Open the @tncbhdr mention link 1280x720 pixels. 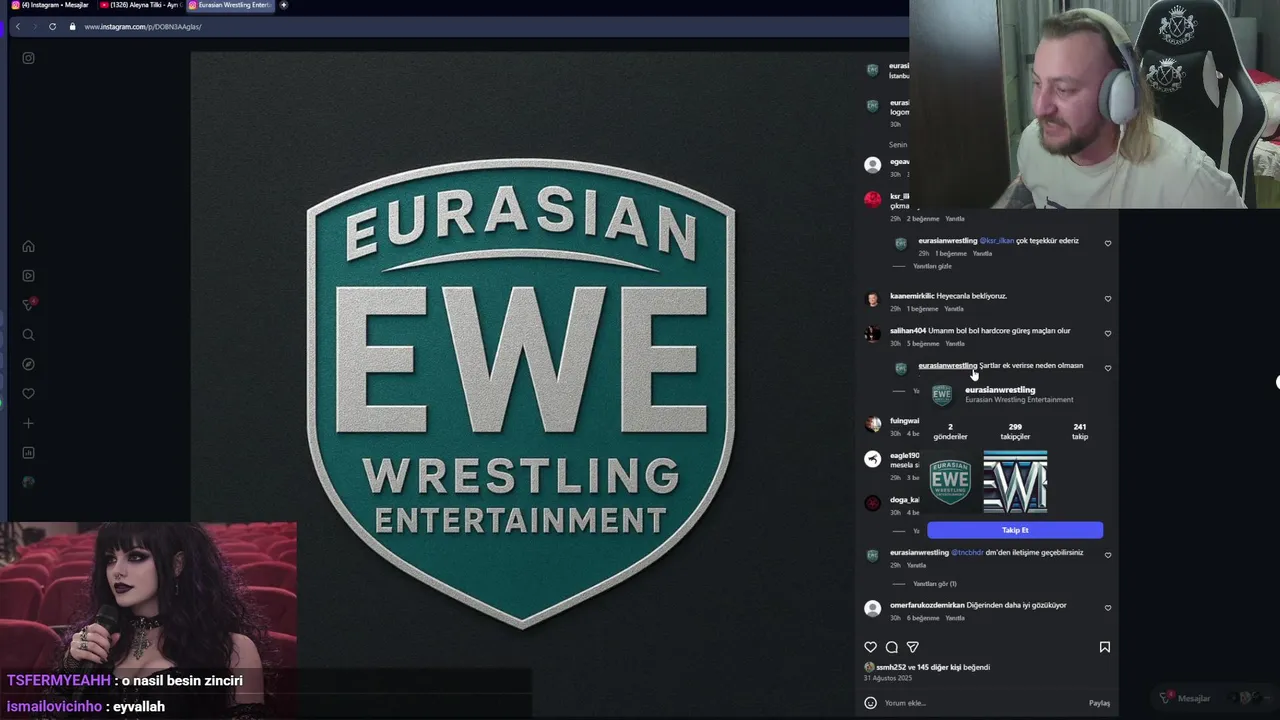click(967, 553)
